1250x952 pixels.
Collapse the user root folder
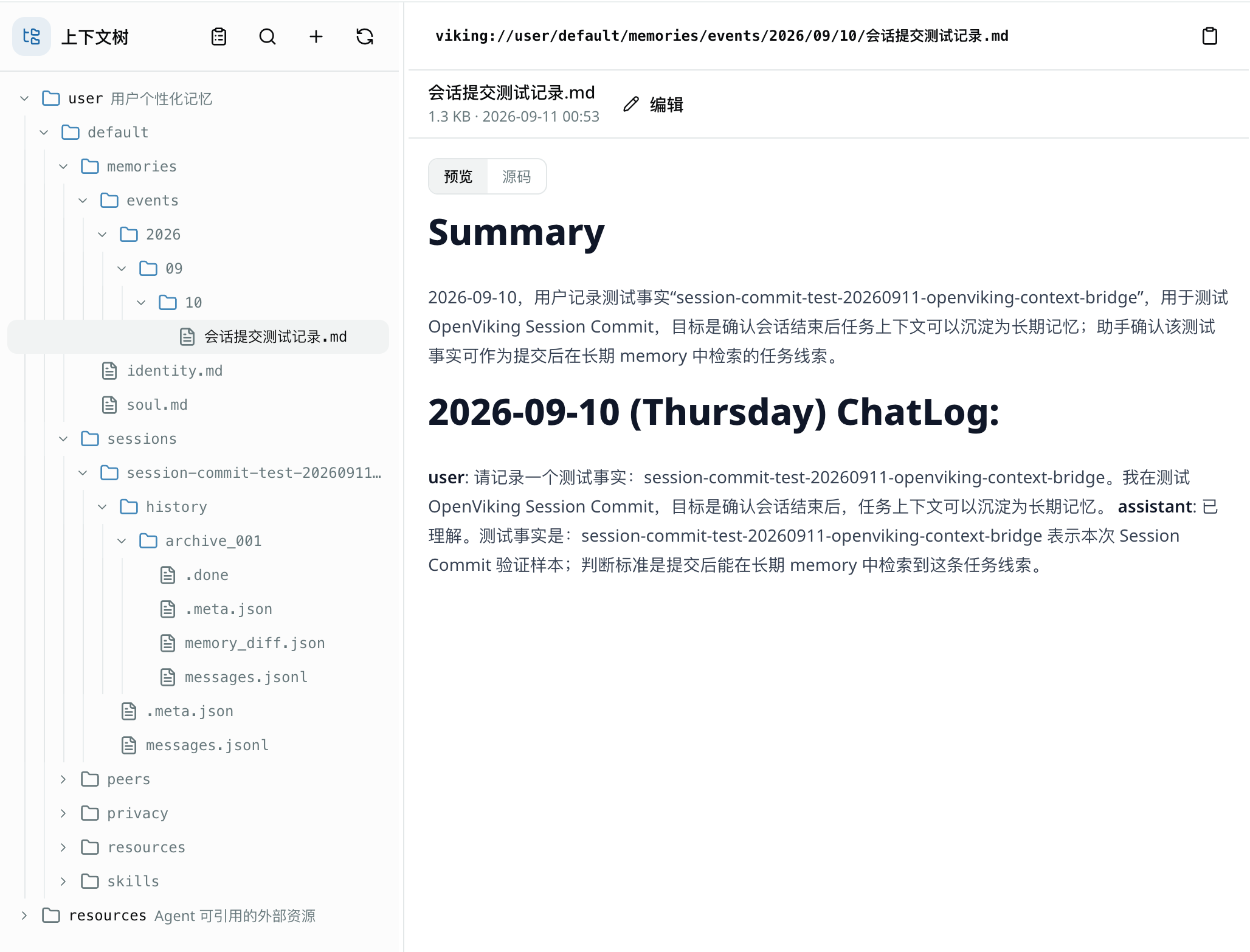(24, 98)
